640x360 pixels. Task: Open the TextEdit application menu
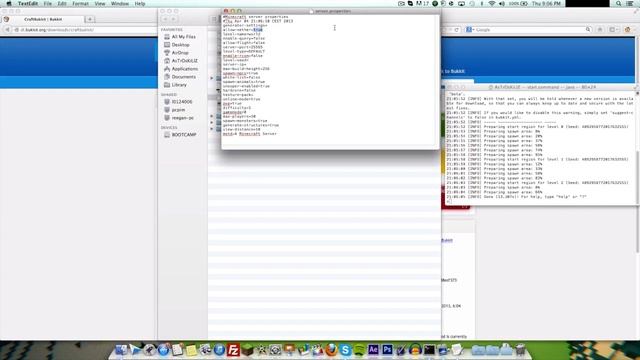(28, 4)
